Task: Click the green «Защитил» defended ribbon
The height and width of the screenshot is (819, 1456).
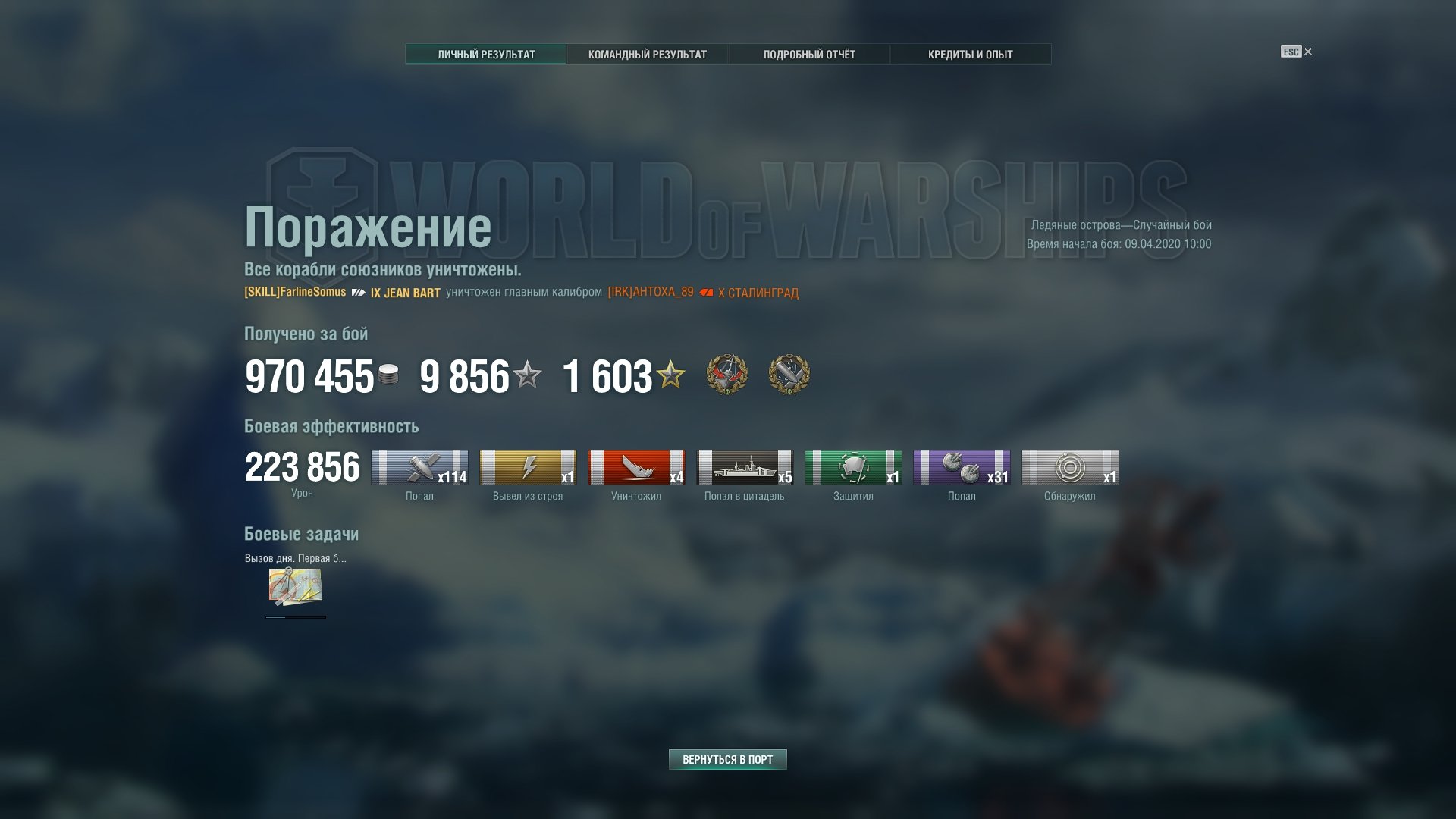Action: click(853, 467)
